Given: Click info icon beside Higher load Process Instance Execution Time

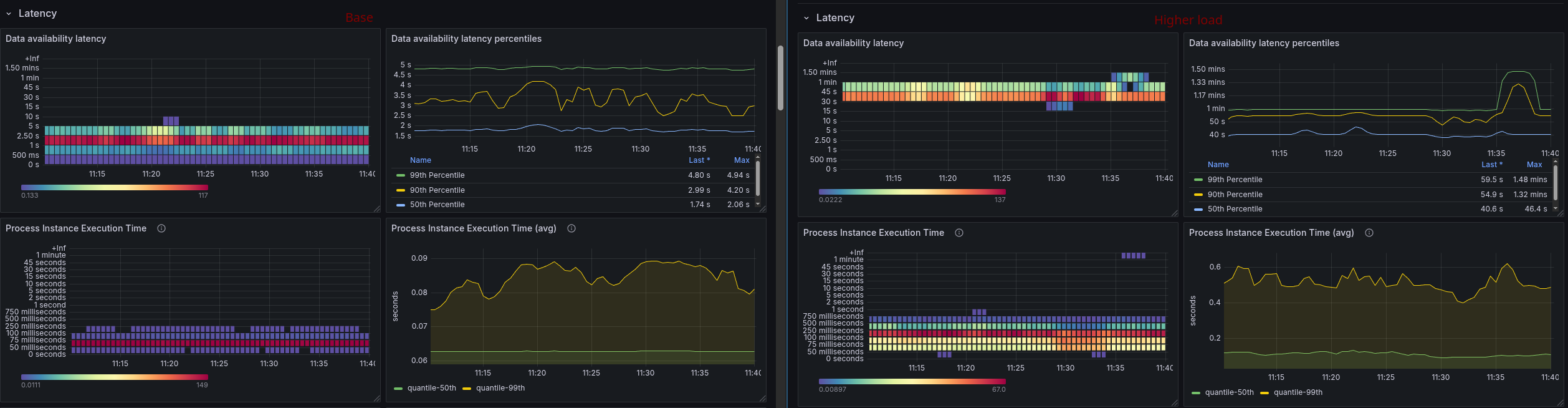Looking at the screenshot, I should pyautogui.click(x=959, y=233).
